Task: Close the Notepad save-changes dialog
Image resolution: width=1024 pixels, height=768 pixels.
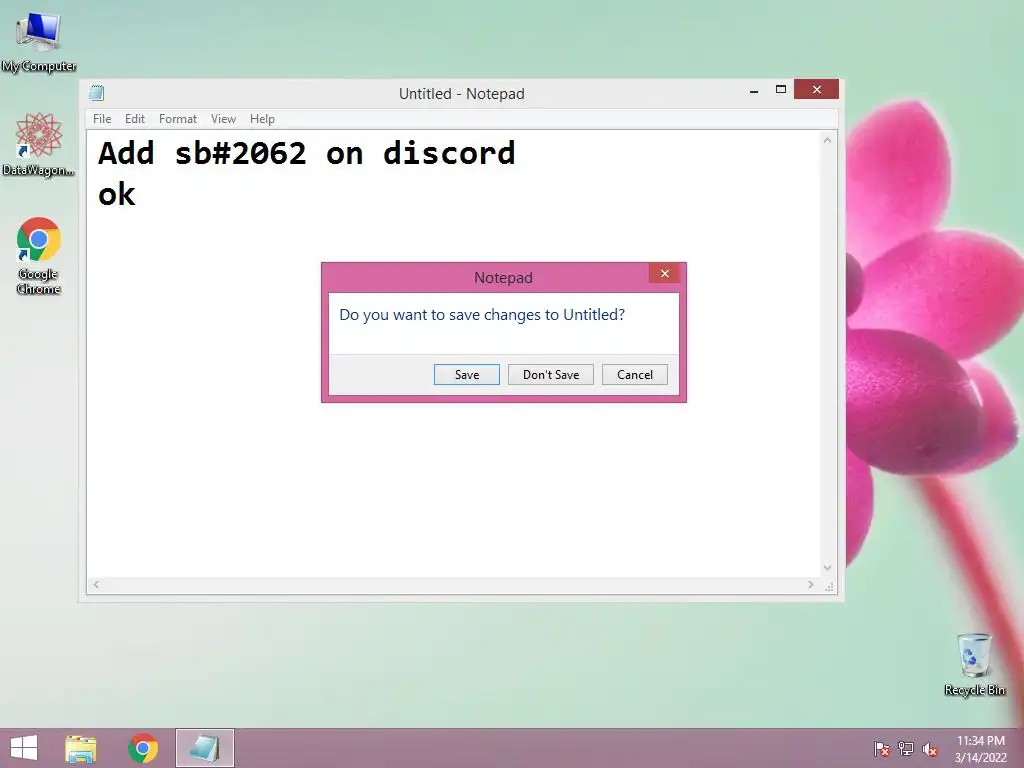Action: [664, 274]
